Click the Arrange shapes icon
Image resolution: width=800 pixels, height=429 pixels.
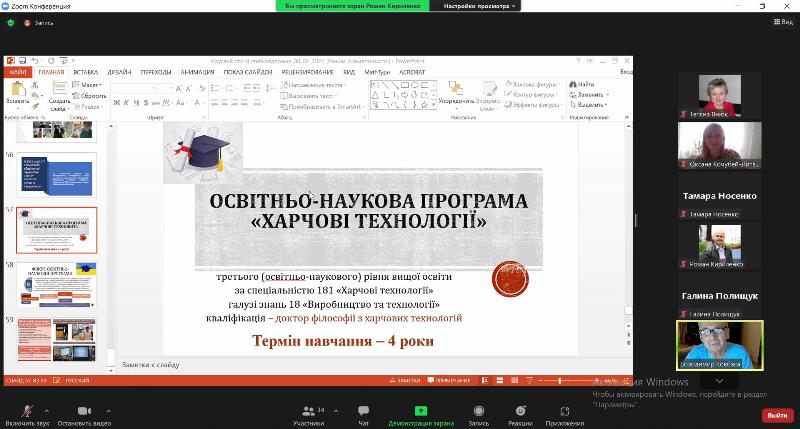(x=456, y=88)
